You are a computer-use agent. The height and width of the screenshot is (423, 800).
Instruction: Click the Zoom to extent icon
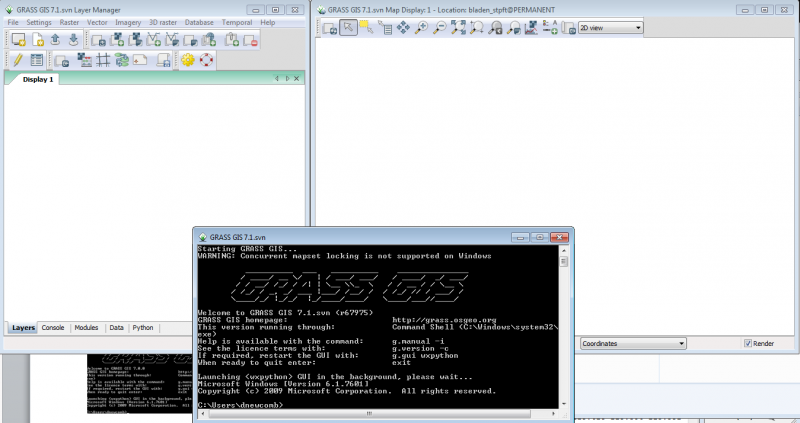461,27
